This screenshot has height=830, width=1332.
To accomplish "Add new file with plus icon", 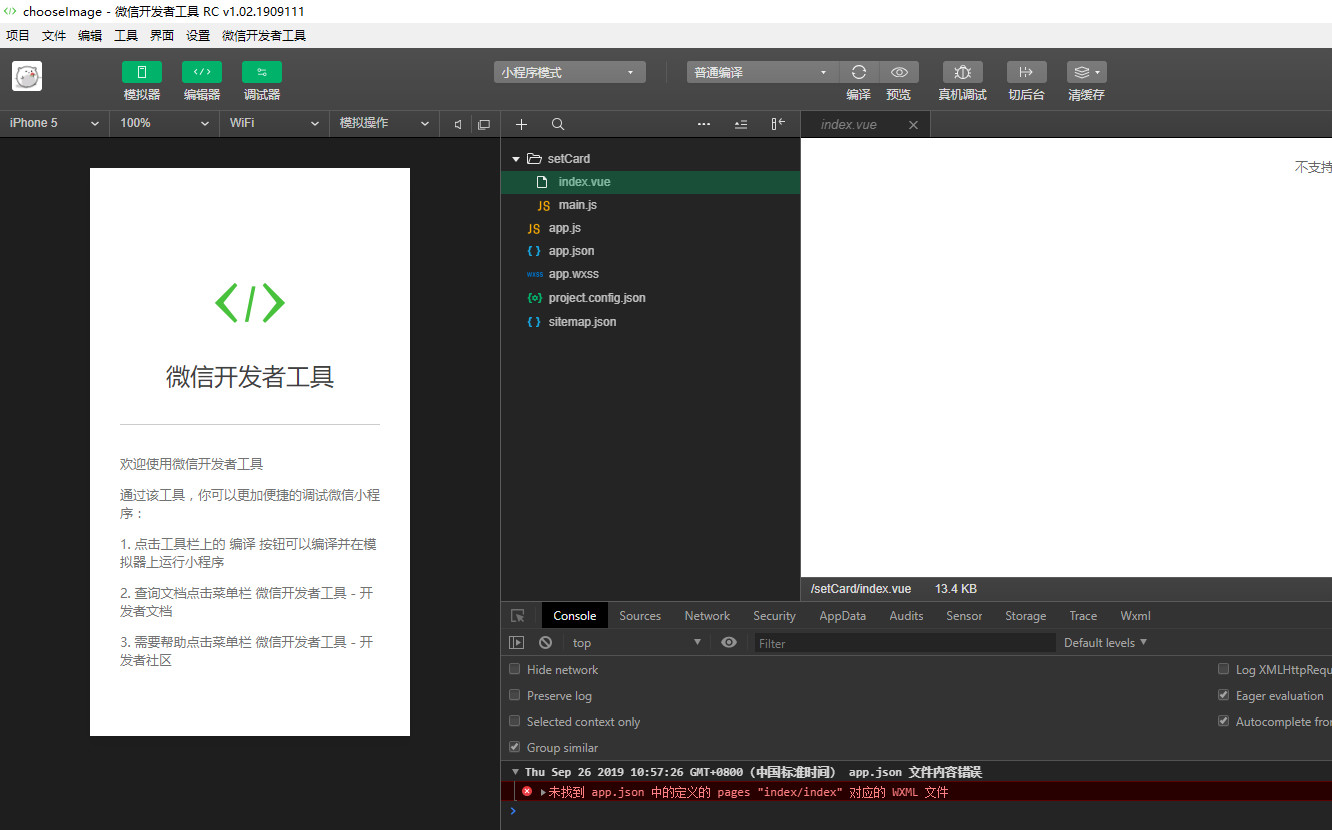I will click(x=521, y=124).
